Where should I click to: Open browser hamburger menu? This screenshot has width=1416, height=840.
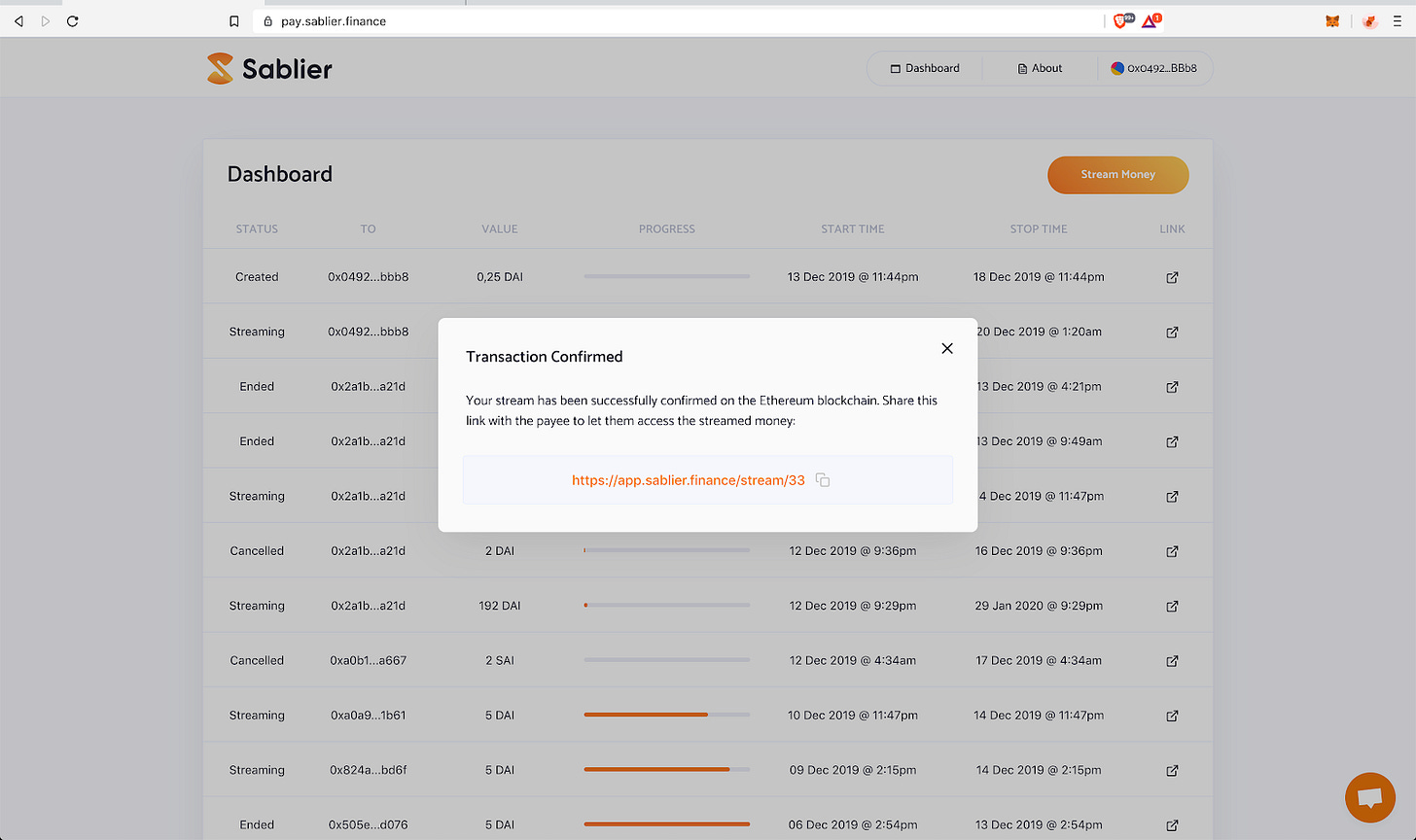(x=1397, y=20)
